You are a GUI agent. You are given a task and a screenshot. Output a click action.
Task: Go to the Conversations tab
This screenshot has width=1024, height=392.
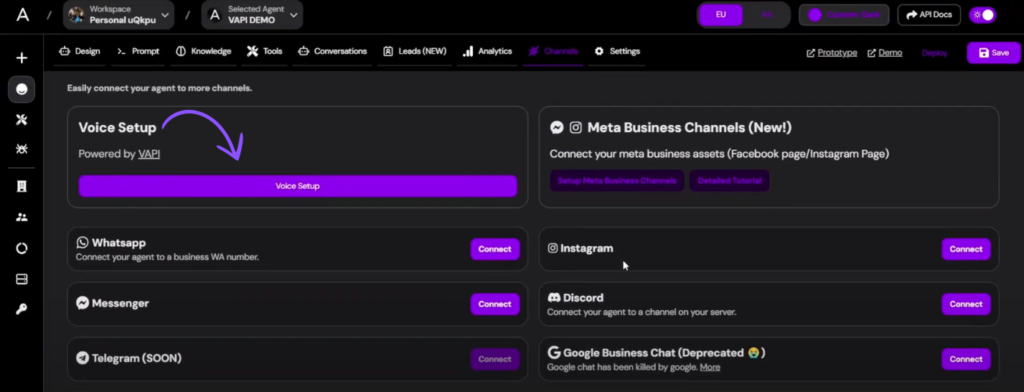tap(332, 51)
